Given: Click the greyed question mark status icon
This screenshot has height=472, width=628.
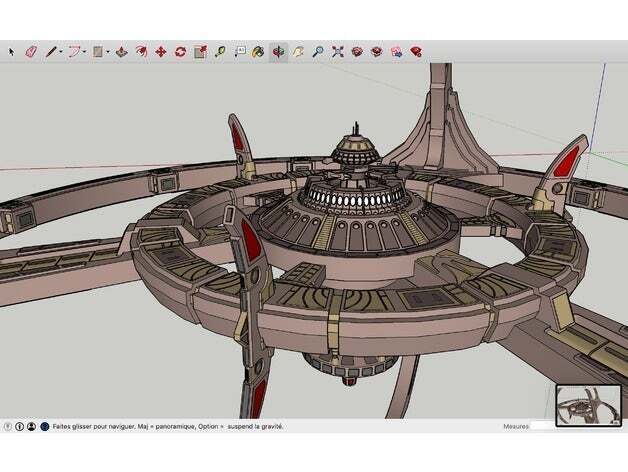Looking at the screenshot, I should pyautogui.click(x=8, y=427).
